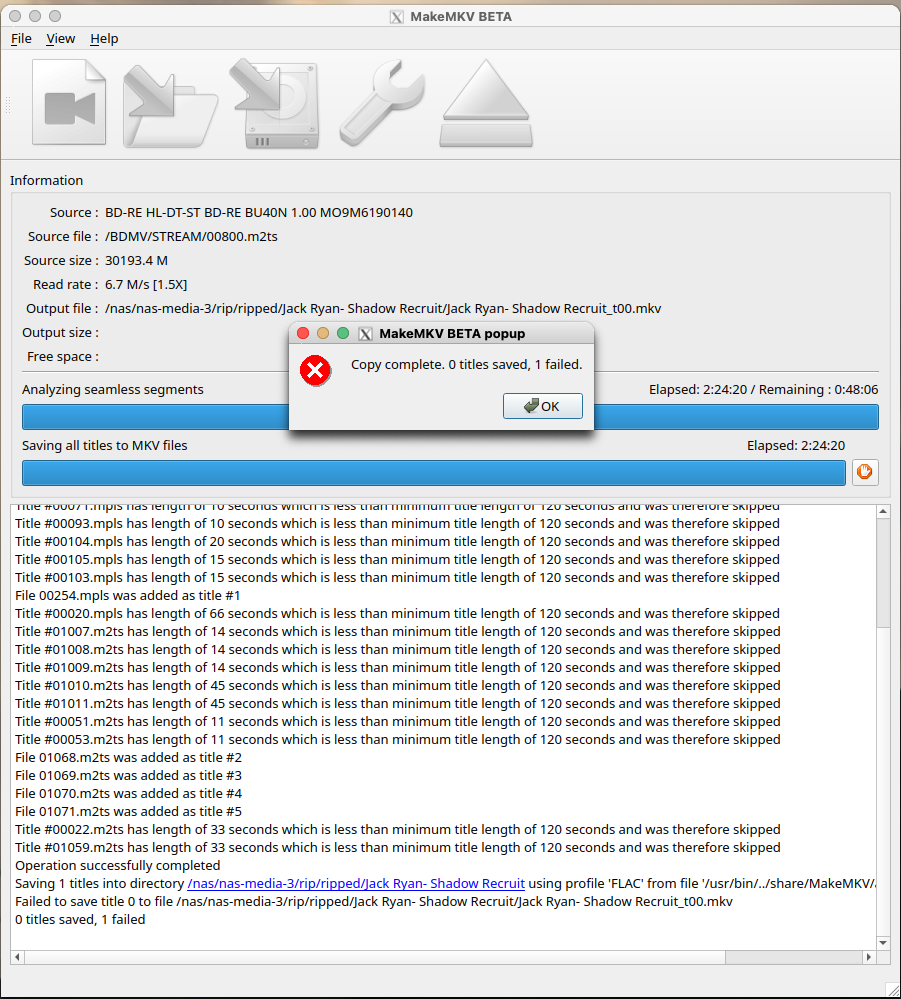This screenshot has width=901, height=999.
Task: Click the Source drive value BD-RE HL-DT-ST
Action: (259, 213)
